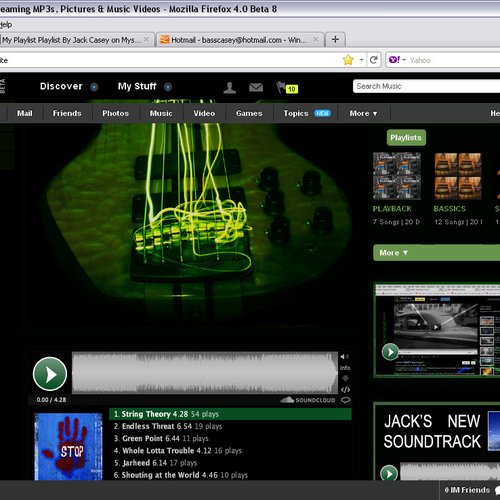500x500 pixels.
Task: Select track 2 Endless Threat
Action: pos(230,426)
